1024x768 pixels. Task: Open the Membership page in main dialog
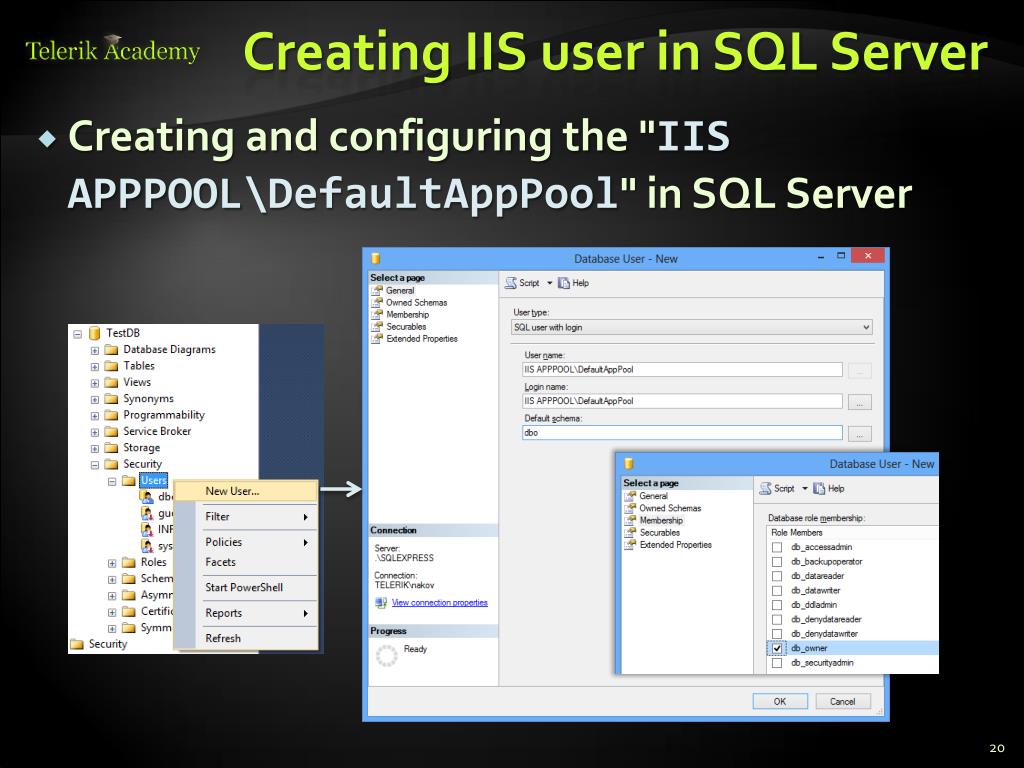408,315
